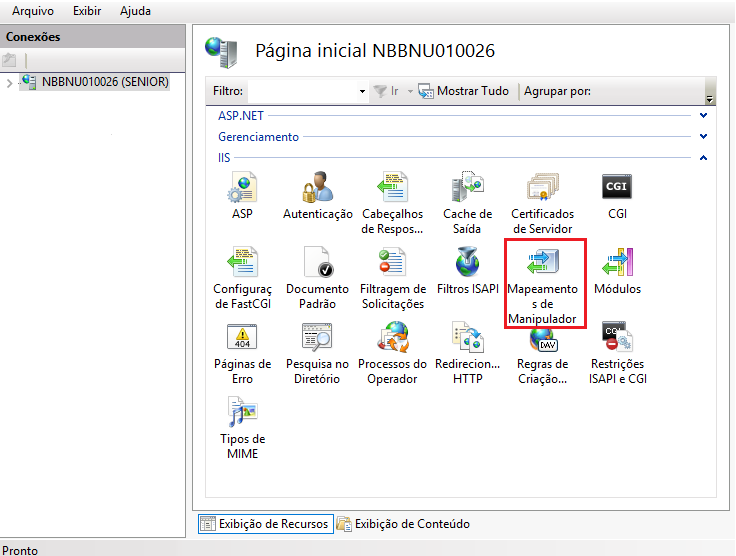This screenshot has width=736, height=556.
Task: Click the Ir filter button
Action: 386,91
